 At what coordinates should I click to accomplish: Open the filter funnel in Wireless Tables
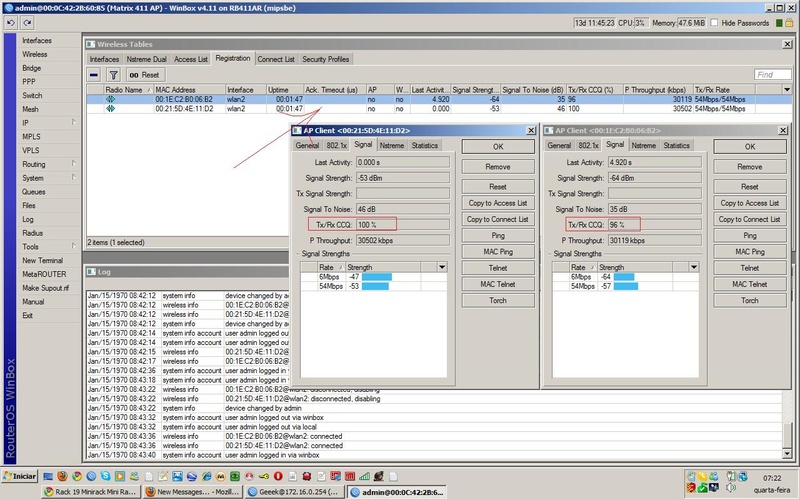113,75
